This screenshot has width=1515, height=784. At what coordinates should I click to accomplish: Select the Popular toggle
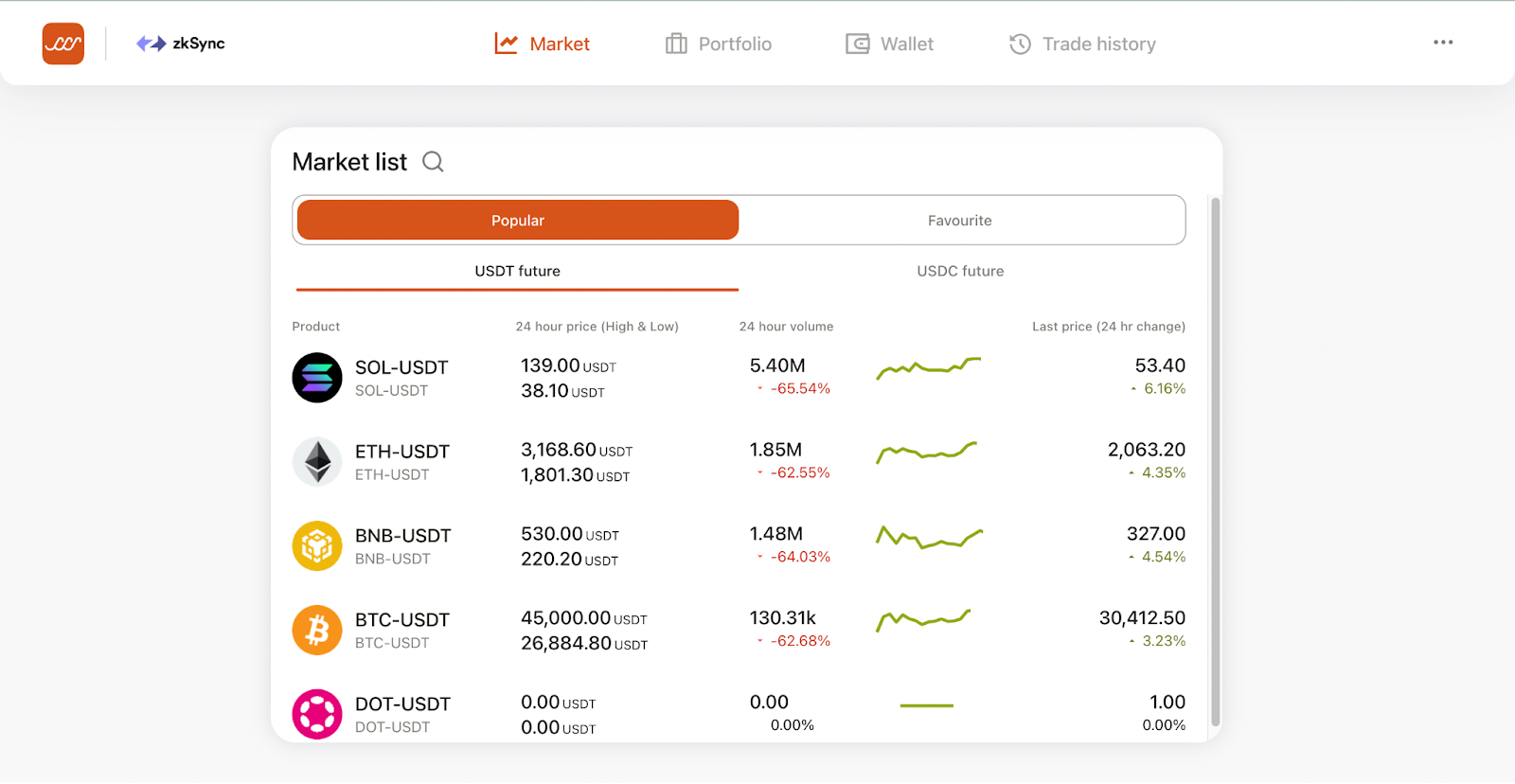click(x=518, y=220)
